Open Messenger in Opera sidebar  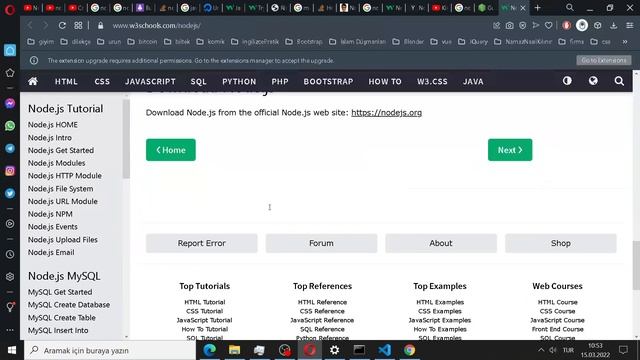pyautogui.click(x=10, y=103)
